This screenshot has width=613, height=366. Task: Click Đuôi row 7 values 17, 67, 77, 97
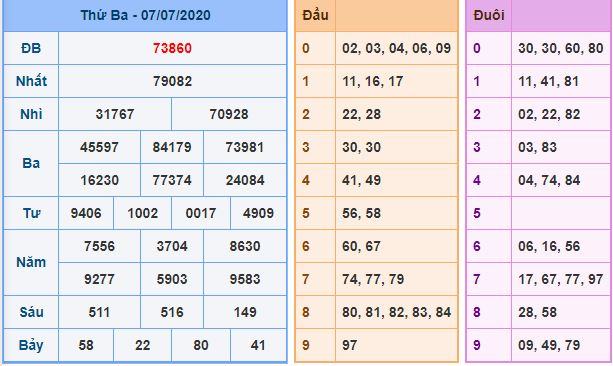561,279
